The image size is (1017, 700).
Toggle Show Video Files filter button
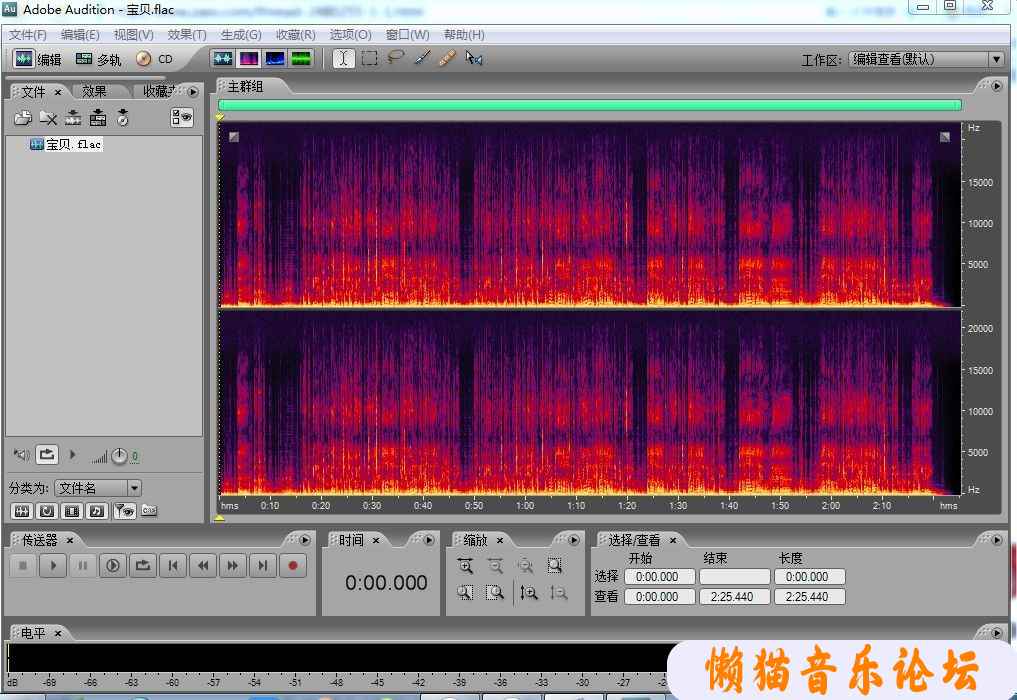[x=72, y=511]
